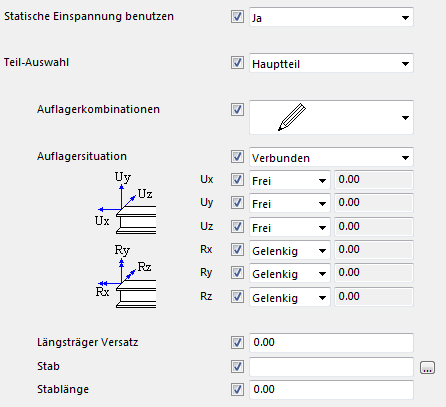Focus the Stablänge value field
Viewport: 446px width, 407px height.
pyautogui.click(x=331, y=390)
